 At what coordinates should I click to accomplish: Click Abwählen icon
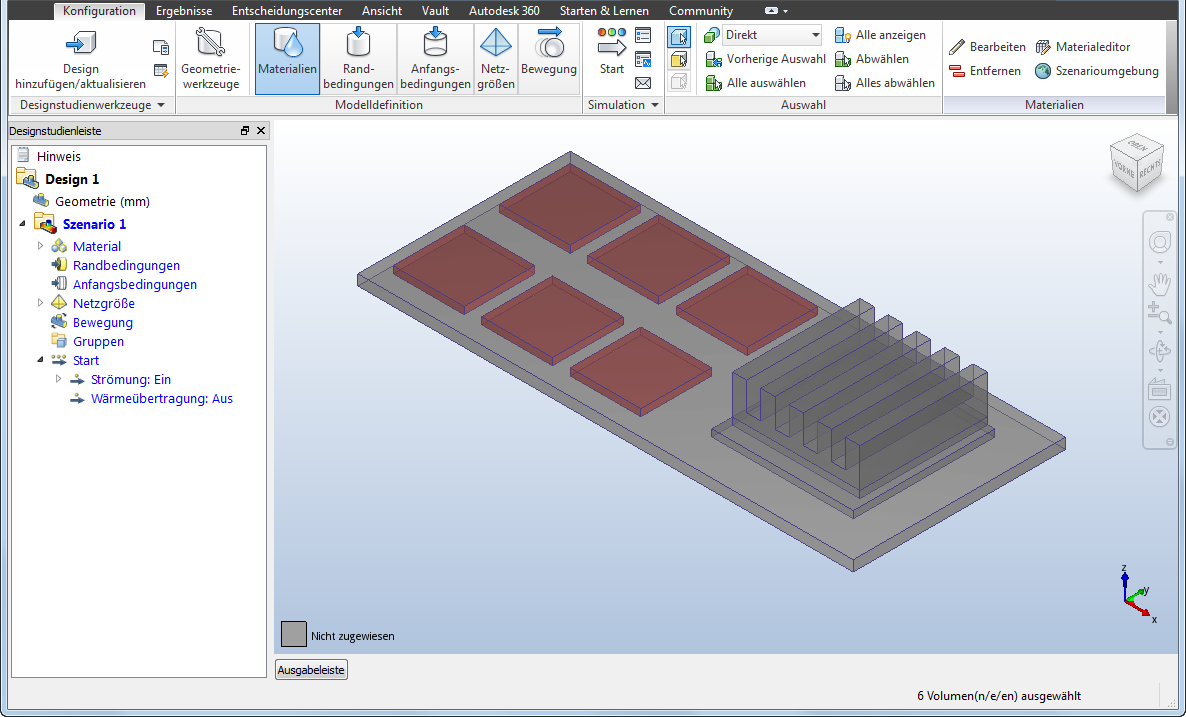(843, 59)
